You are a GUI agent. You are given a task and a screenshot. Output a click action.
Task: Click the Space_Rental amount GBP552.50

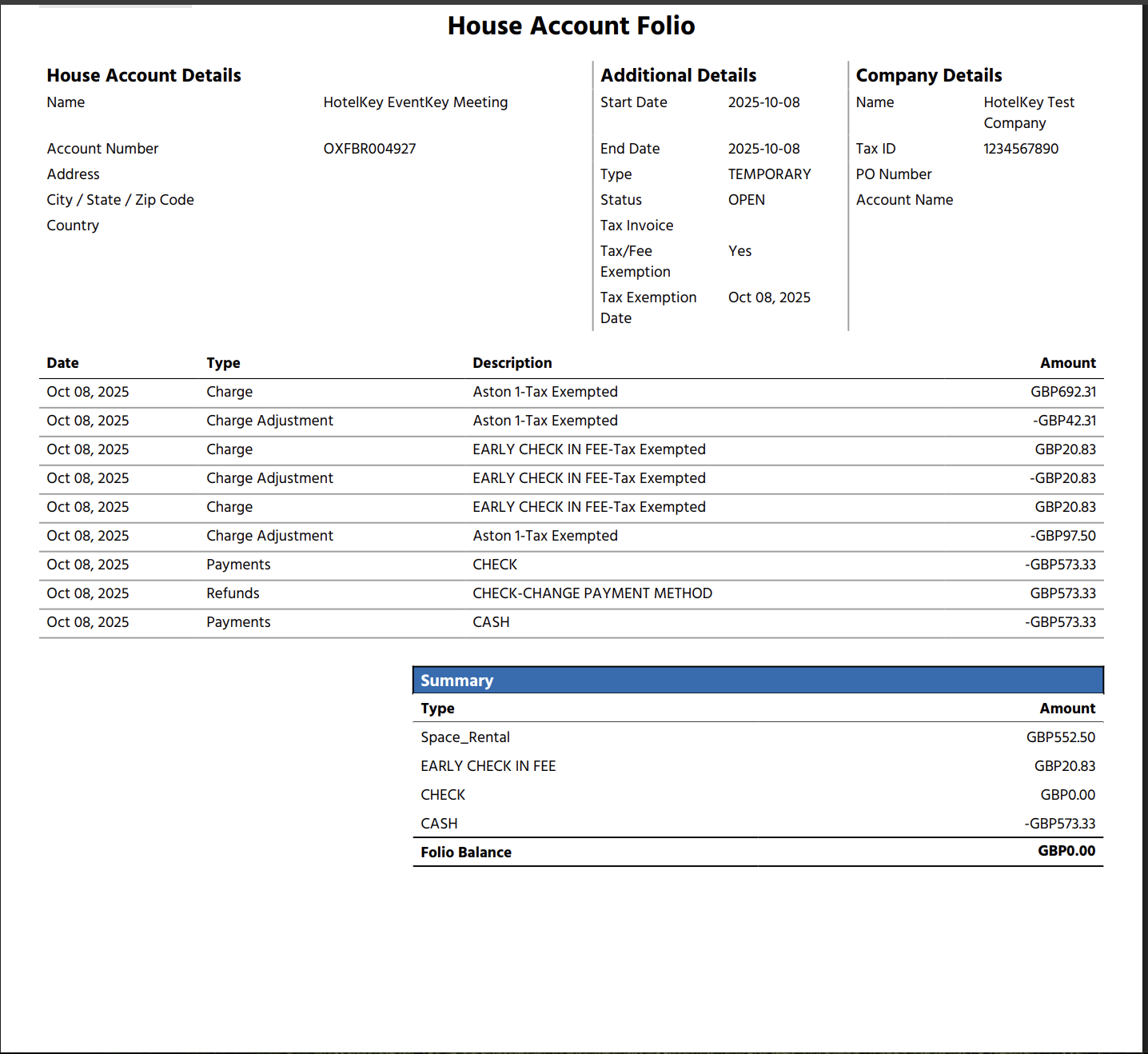pyautogui.click(x=1060, y=737)
